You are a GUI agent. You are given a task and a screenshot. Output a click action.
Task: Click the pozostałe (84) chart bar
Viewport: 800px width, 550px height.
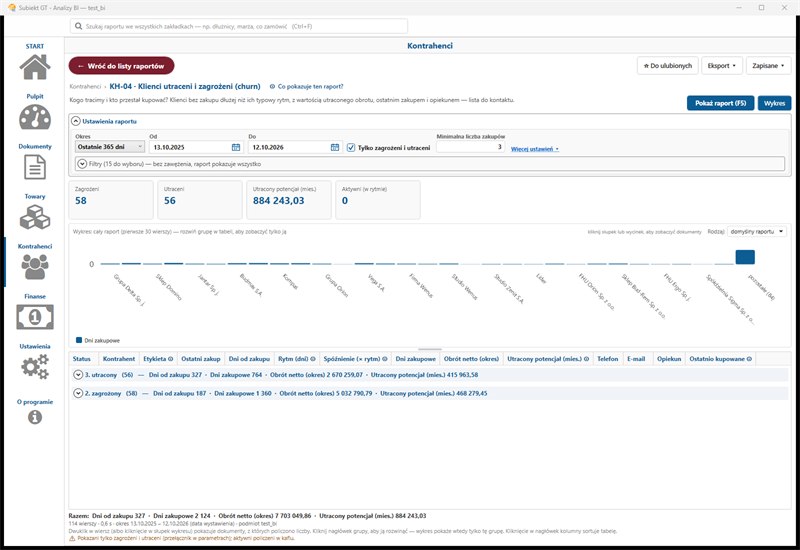coord(745,257)
